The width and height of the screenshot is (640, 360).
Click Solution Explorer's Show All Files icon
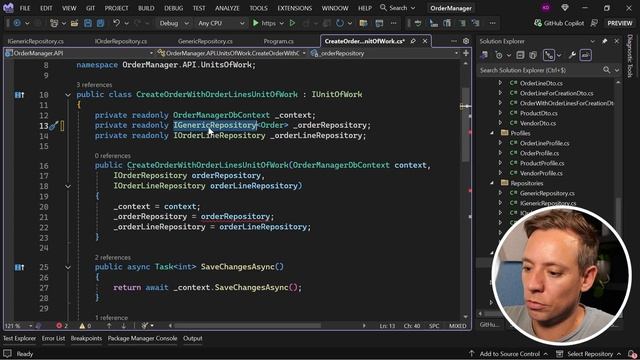tap(533, 55)
